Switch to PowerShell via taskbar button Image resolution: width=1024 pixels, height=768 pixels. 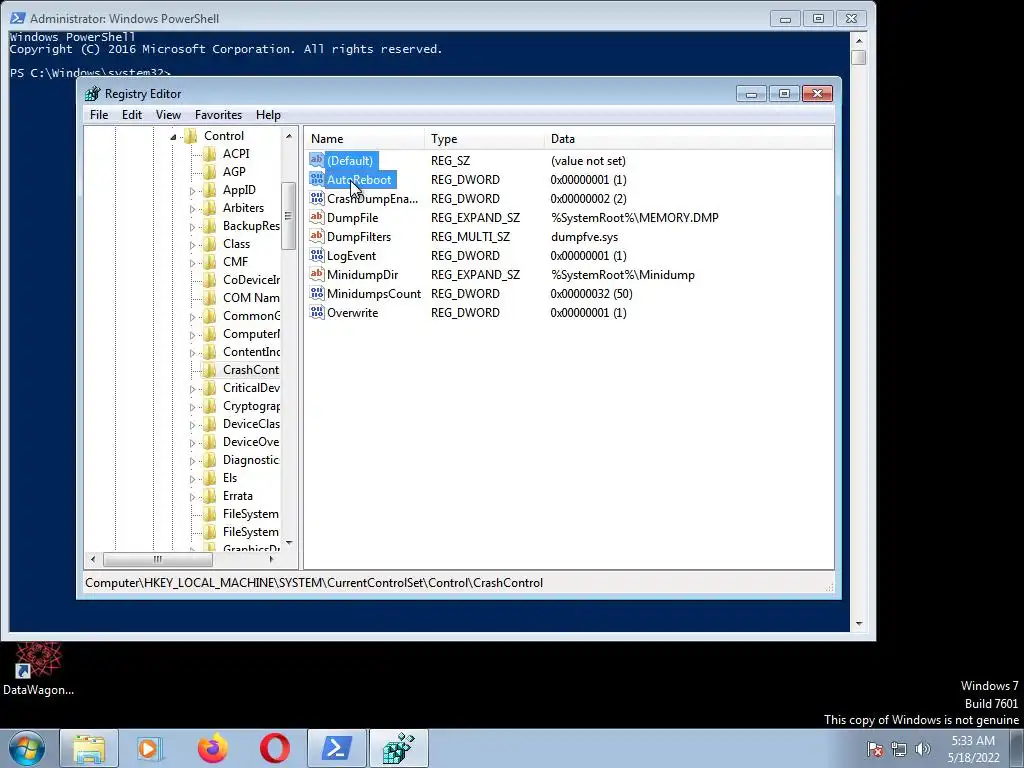[337, 748]
